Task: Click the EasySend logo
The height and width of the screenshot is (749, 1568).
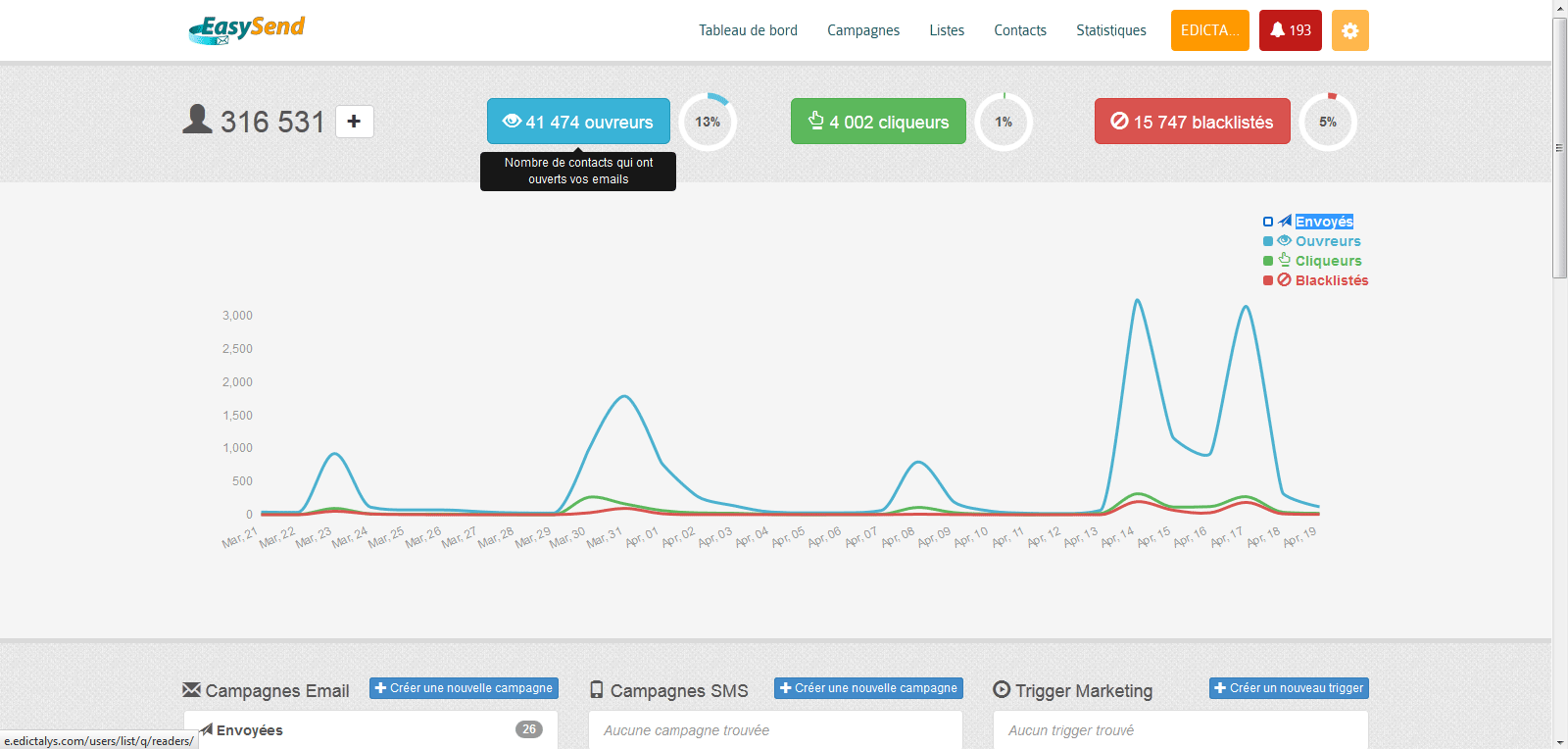Action: 247,29
